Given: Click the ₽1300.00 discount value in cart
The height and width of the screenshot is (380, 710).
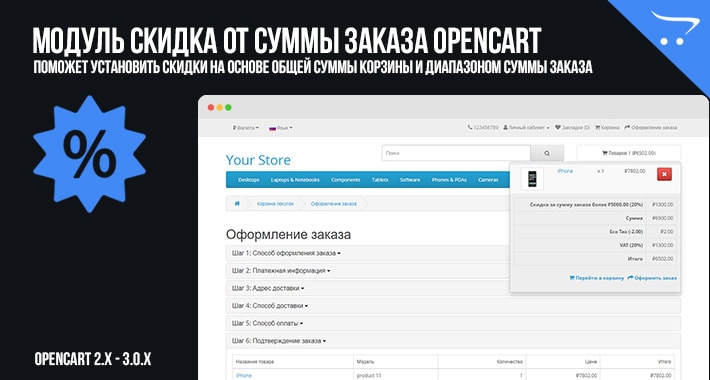Looking at the screenshot, I should click(662, 205).
